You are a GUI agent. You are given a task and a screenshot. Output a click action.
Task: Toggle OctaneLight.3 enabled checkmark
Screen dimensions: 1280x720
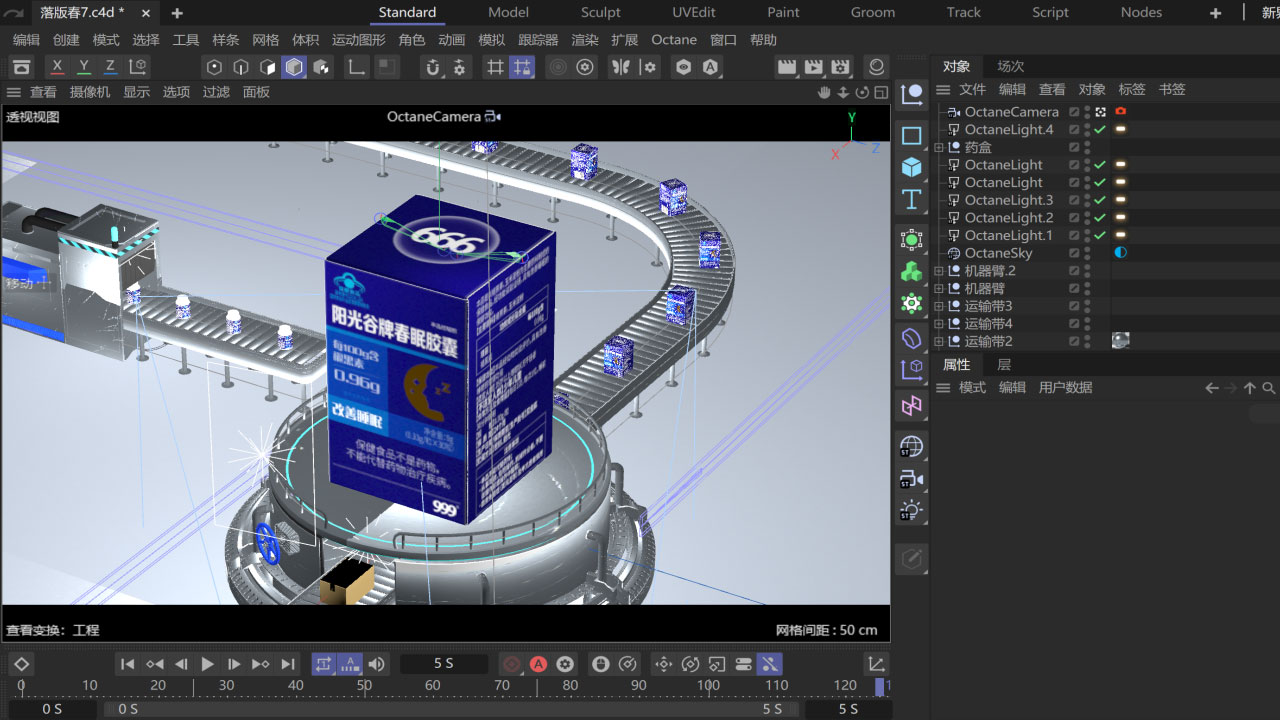coord(1100,200)
